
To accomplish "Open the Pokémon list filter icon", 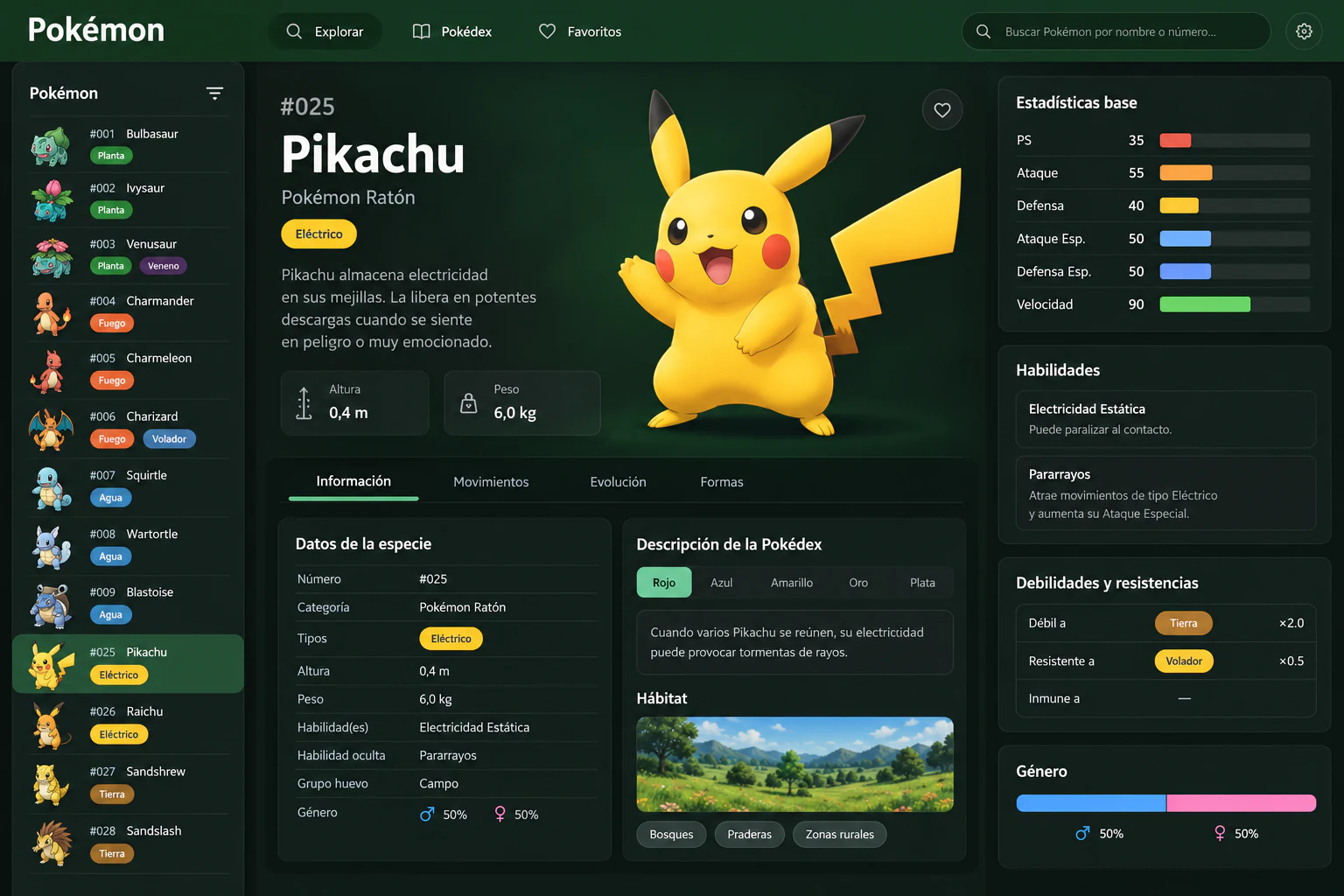I will [x=214, y=93].
